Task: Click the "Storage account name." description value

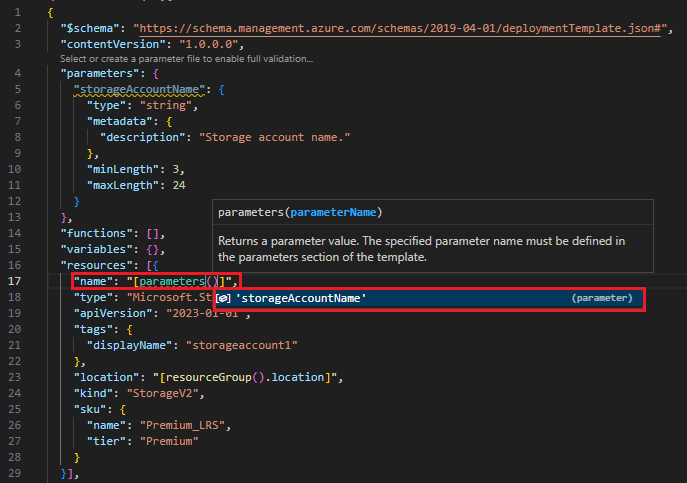Action: pyautogui.click(x=275, y=137)
